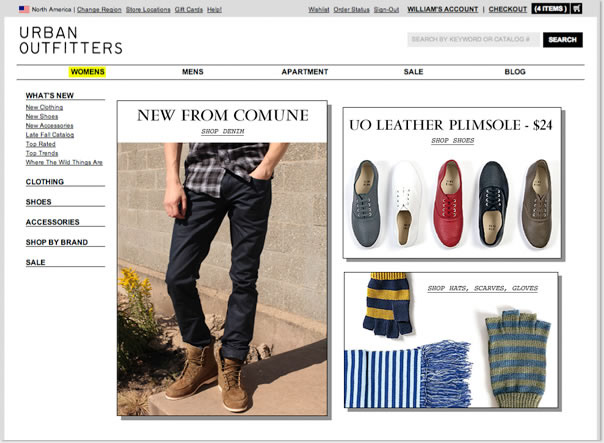604x443 pixels.
Task: Switch to the Apartment tab
Action: pyautogui.click(x=305, y=72)
